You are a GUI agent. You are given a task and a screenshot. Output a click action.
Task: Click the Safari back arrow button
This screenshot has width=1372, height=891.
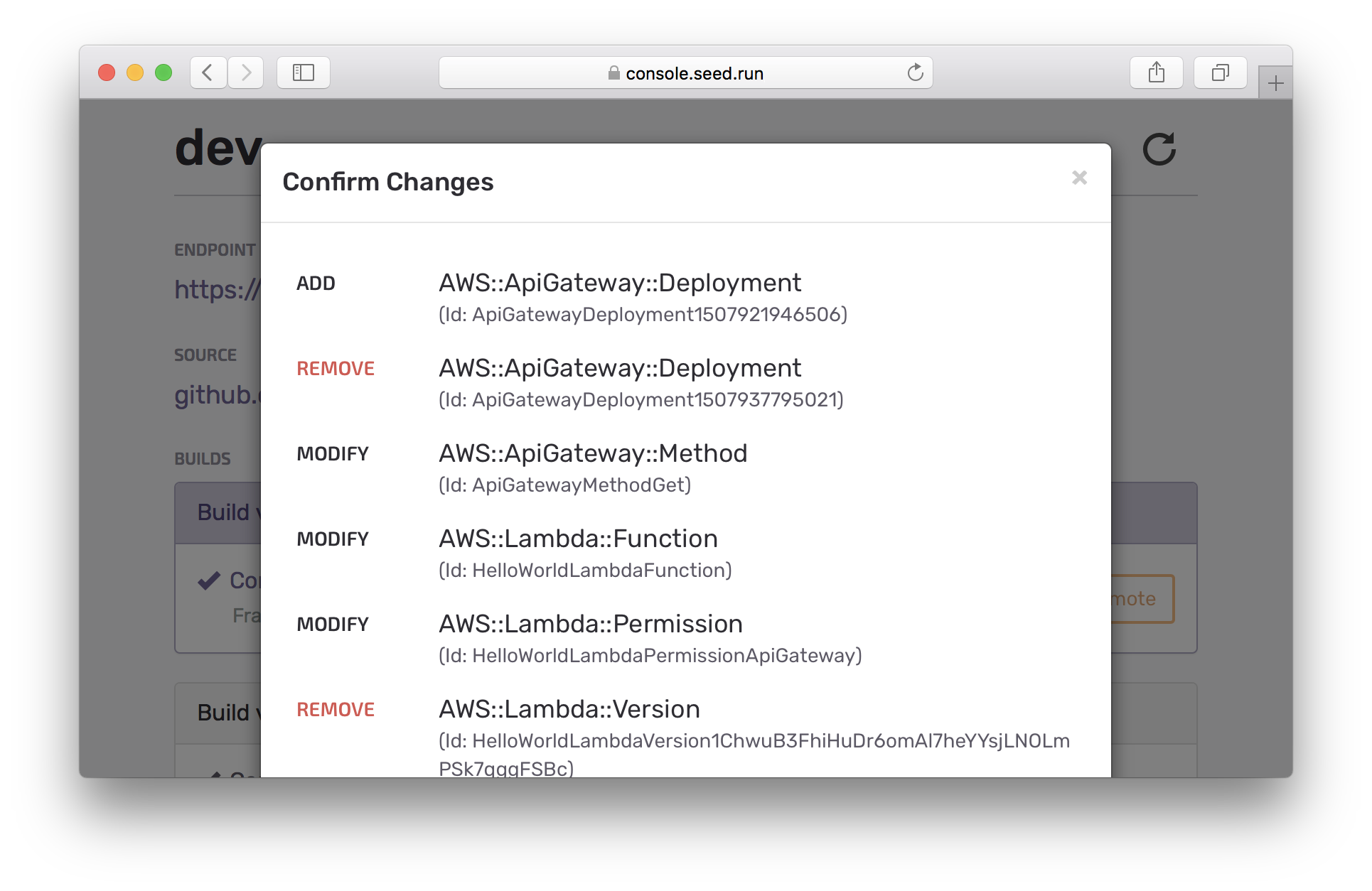coord(208,72)
